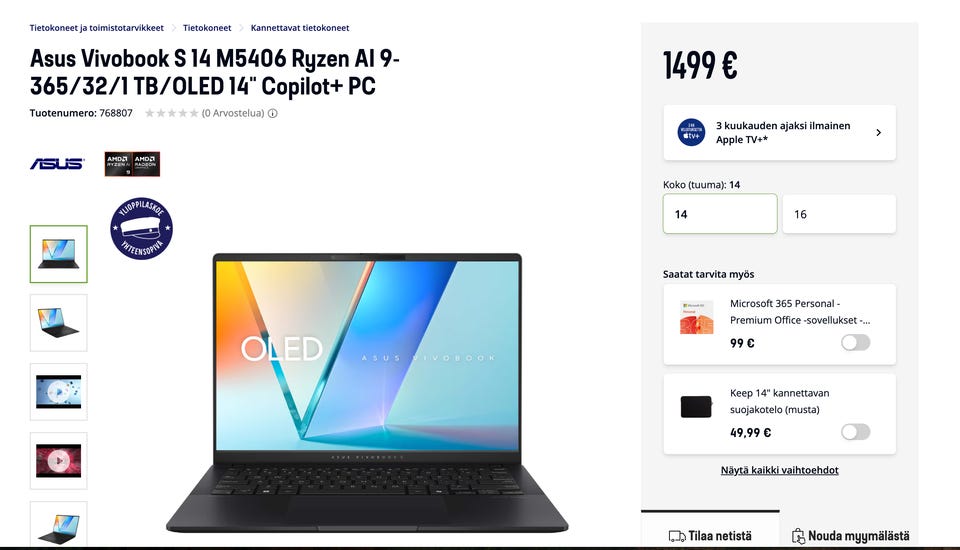This screenshot has width=960, height=550.
Task: Enable the Microsoft 365 Personal add-on toggle
Action: [x=855, y=342]
